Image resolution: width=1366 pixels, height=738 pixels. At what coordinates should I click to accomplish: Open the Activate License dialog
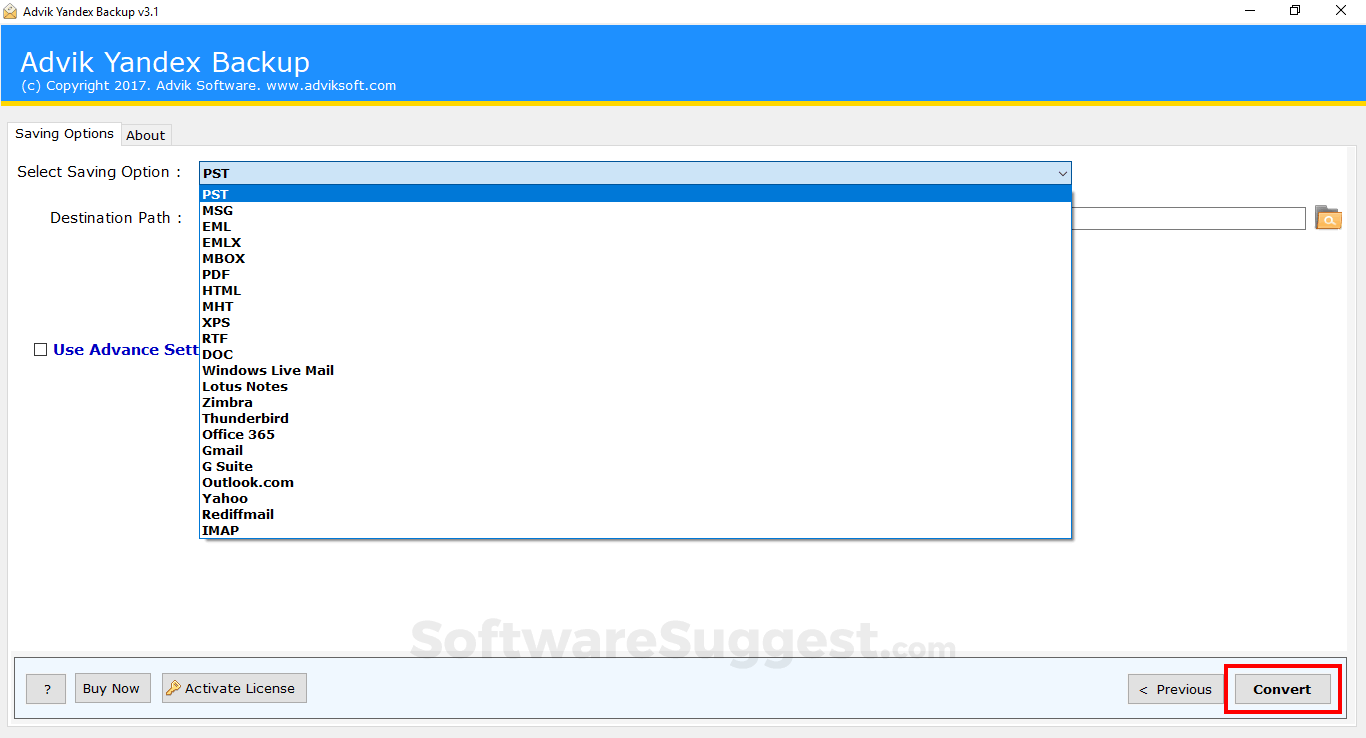click(x=234, y=688)
